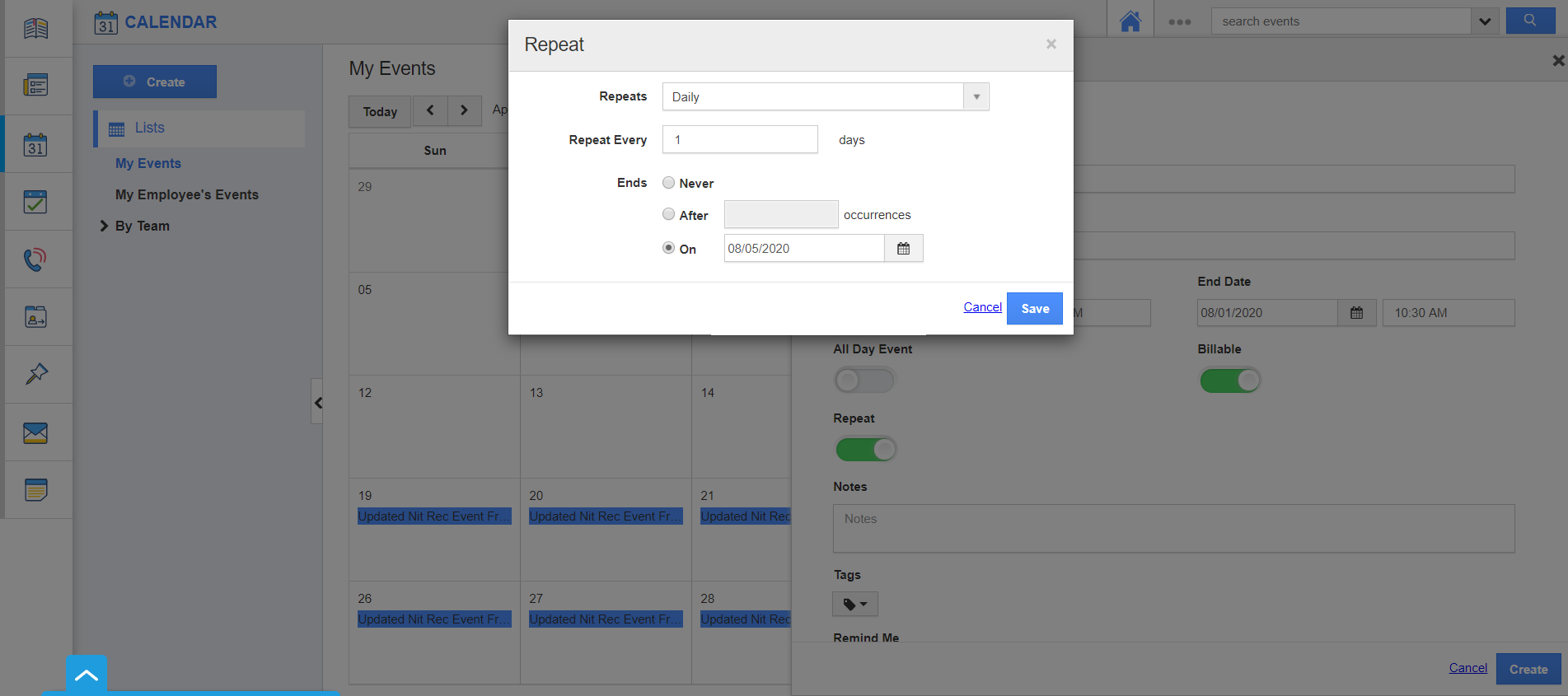
Task: Open the End Date calendar picker icon
Action: [x=1356, y=313]
